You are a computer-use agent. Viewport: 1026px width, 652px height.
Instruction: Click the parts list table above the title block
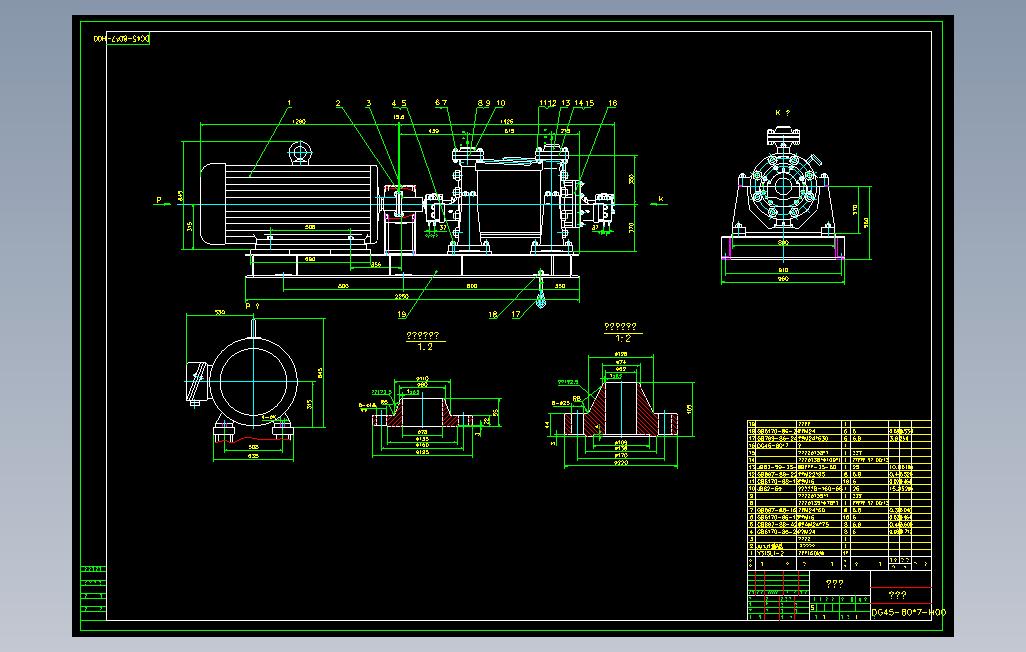click(839, 495)
